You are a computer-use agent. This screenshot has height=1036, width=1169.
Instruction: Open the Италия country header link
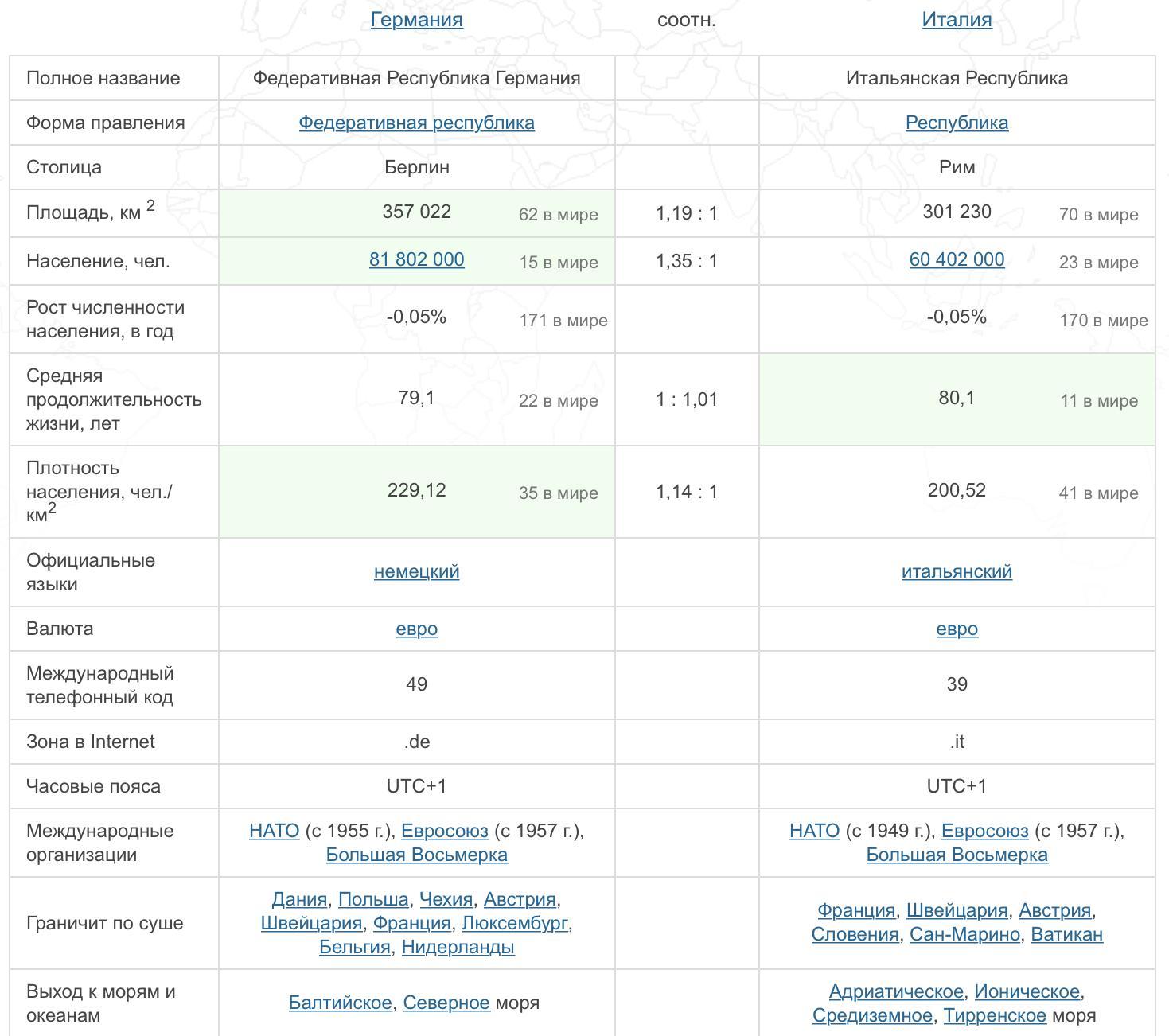[957, 19]
